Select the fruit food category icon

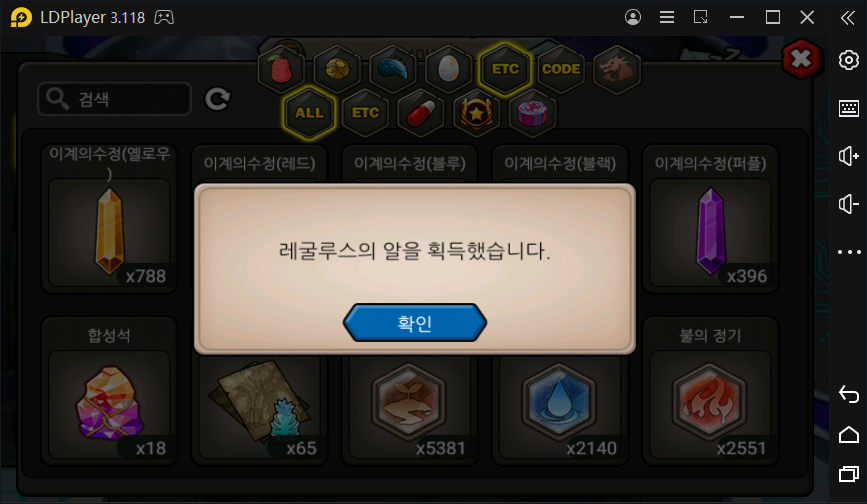[281, 69]
